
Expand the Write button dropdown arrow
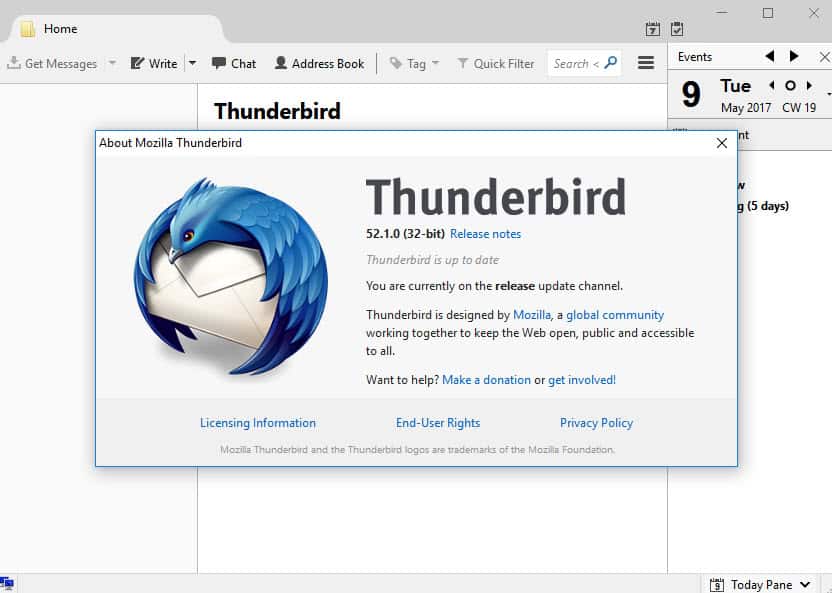[193, 63]
